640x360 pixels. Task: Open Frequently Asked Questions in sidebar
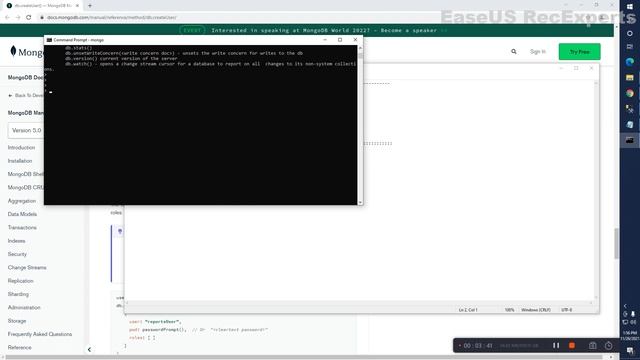coord(40,334)
